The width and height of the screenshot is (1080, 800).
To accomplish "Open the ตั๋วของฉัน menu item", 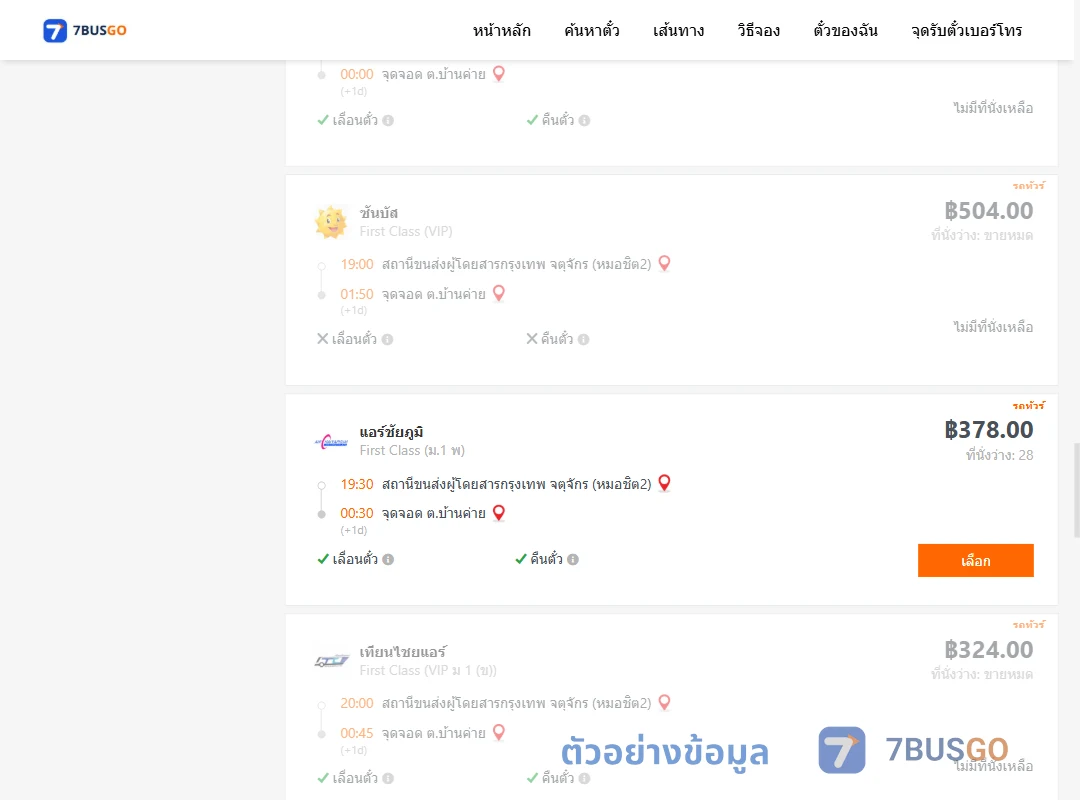I will coord(845,30).
